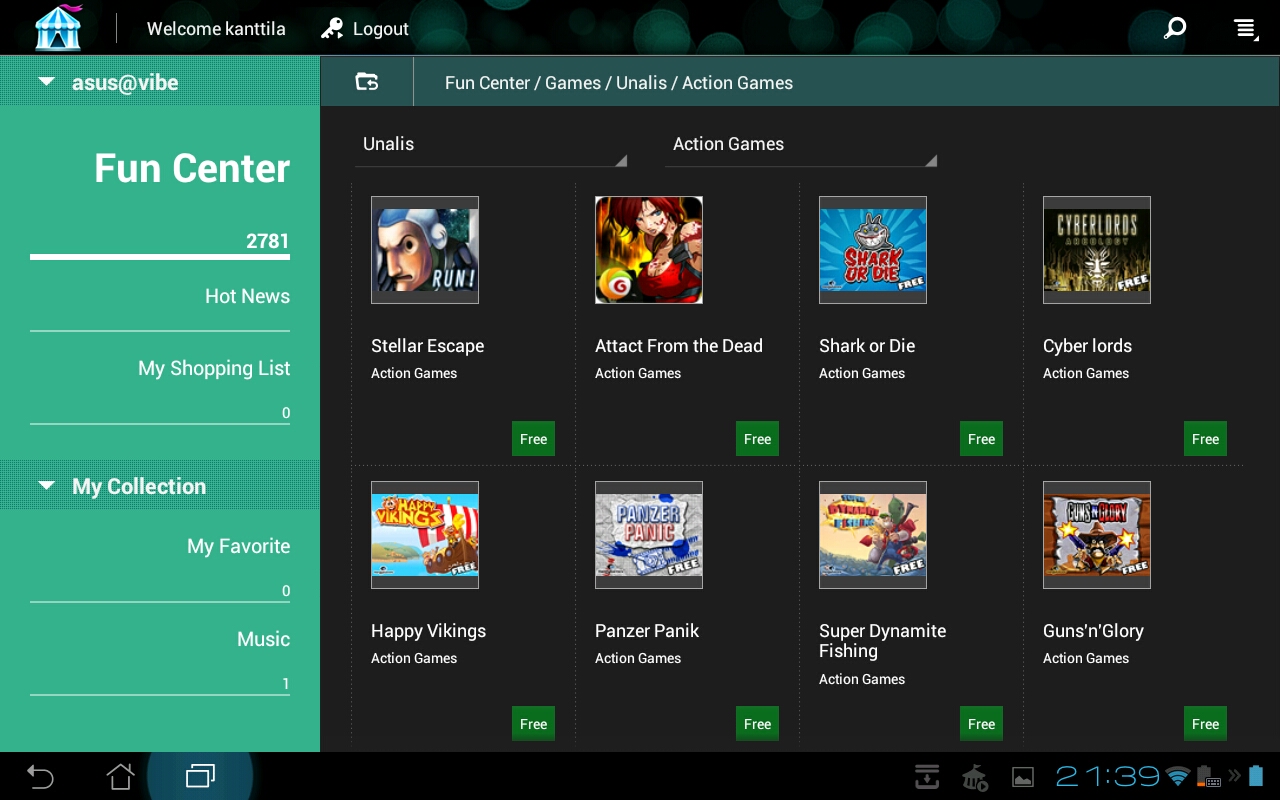This screenshot has height=800, width=1280.
Task: Open the recent apps button
Action: click(x=200, y=776)
